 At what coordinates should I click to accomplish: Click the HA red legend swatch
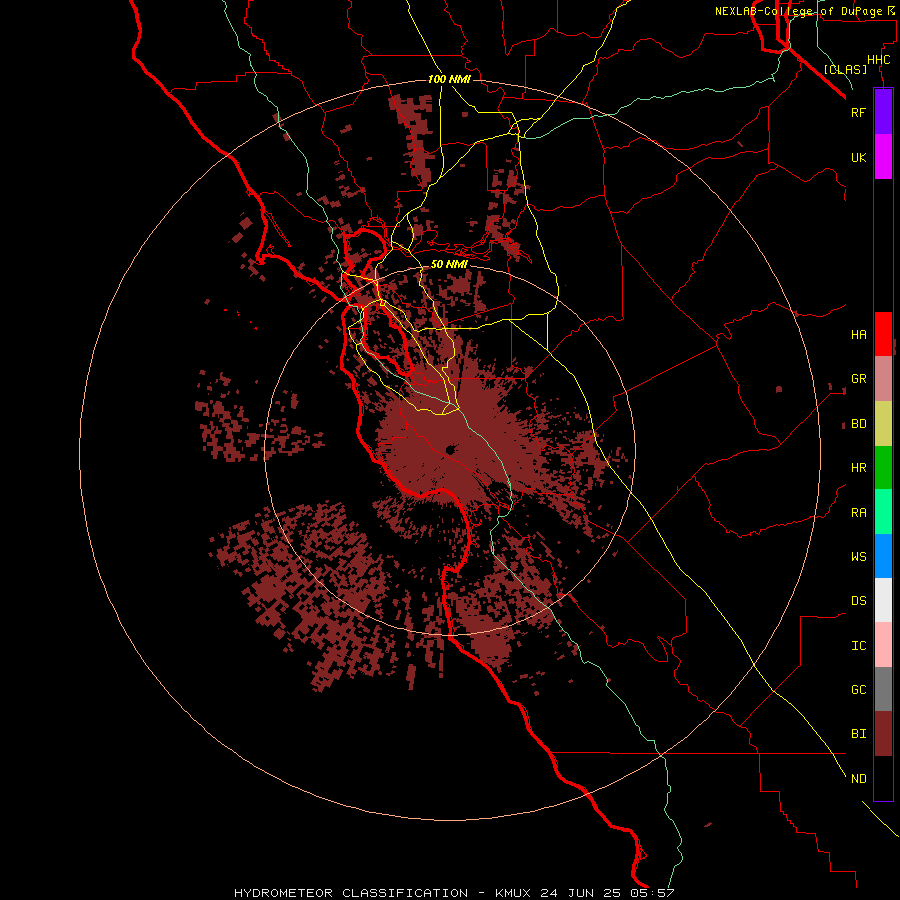pyautogui.click(x=883, y=334)
